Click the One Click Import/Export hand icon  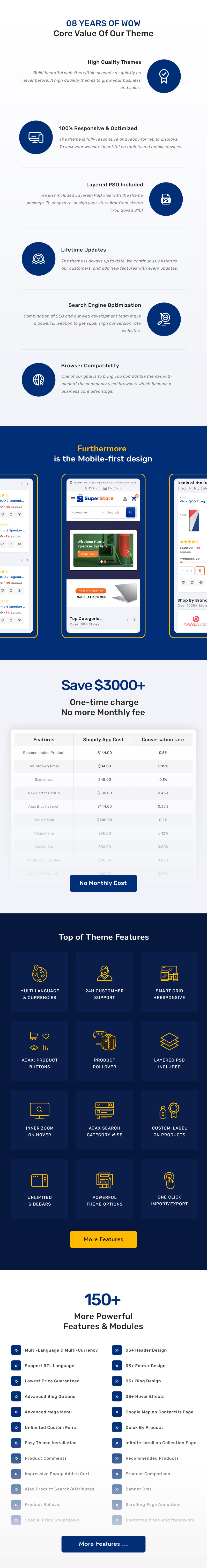pos(169,1180)
